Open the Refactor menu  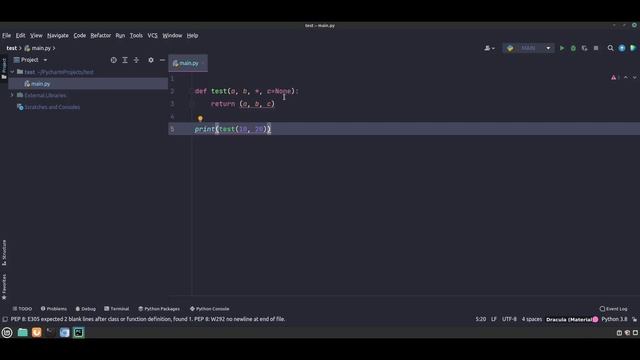[101, 36]
